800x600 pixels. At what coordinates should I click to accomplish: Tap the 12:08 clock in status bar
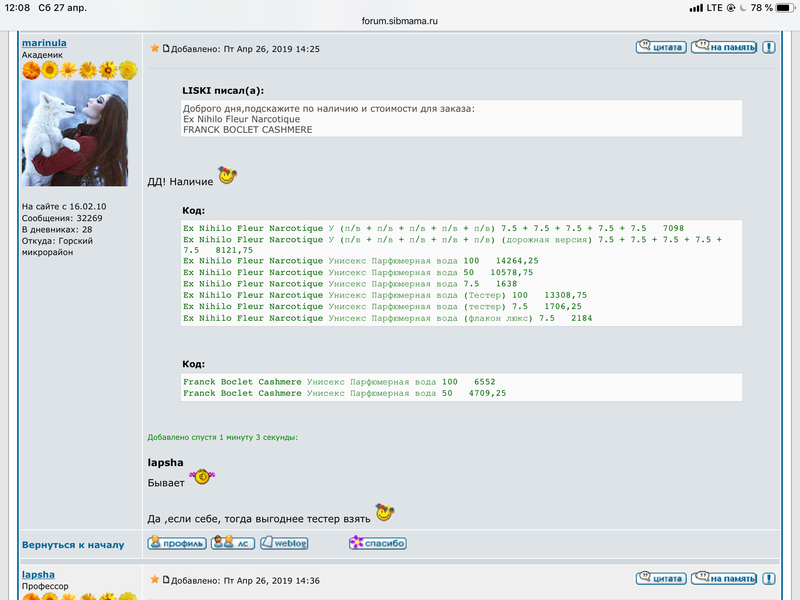tap(17, 8)
